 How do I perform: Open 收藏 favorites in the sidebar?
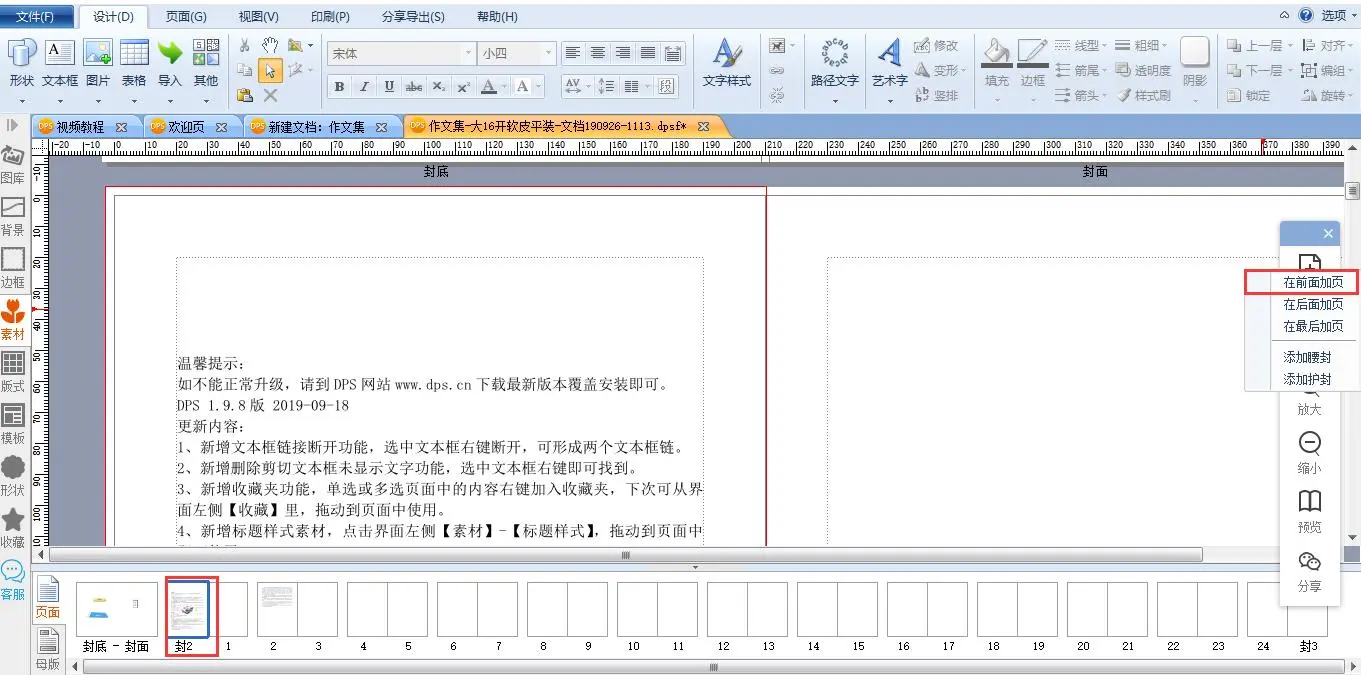(13, 529)
